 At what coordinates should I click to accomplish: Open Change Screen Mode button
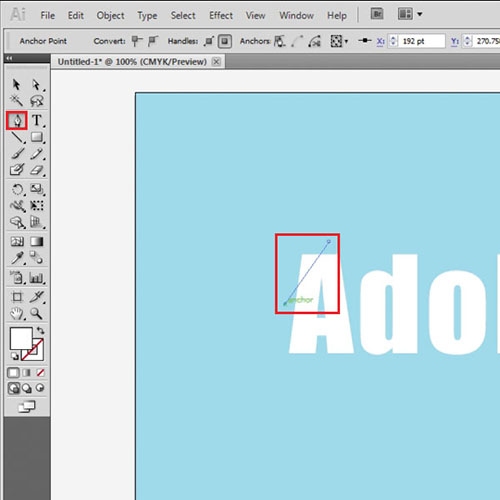point(27,407)
